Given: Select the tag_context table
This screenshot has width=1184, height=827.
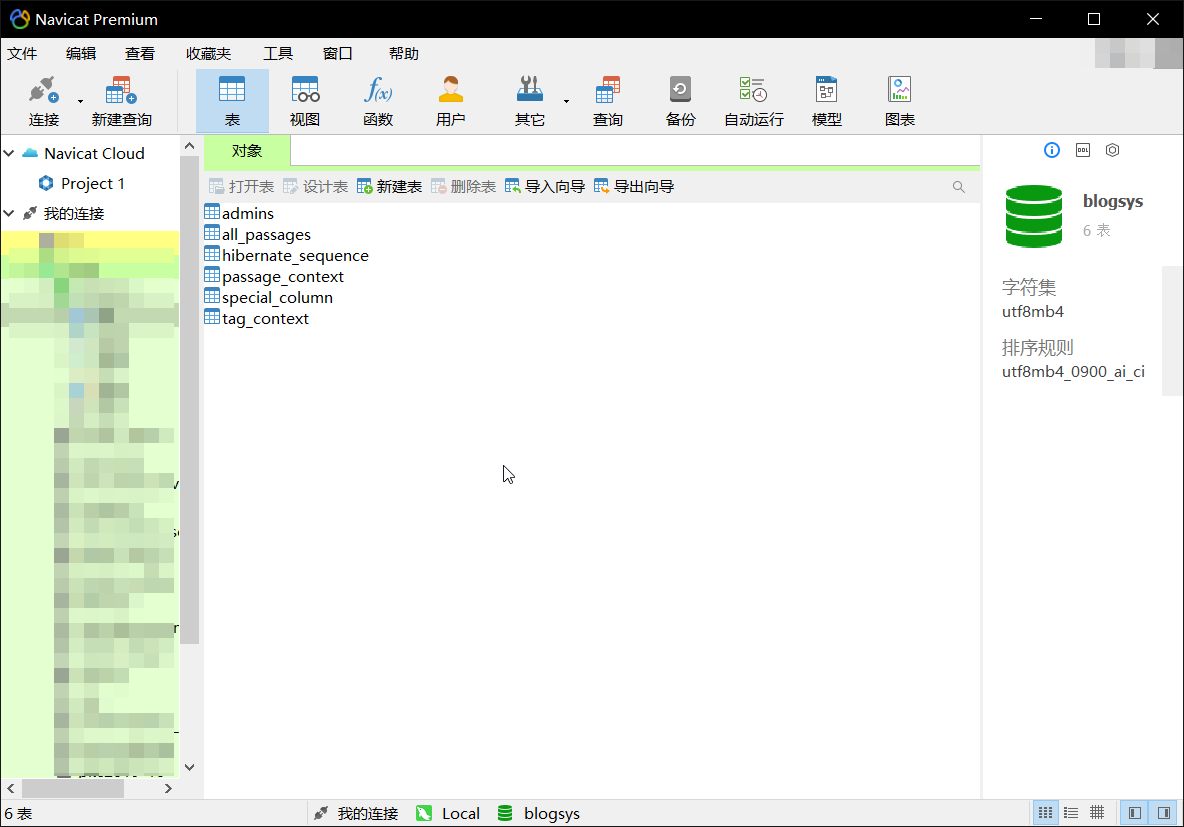Looking at the screenshot, I should (x=257, y=319).
